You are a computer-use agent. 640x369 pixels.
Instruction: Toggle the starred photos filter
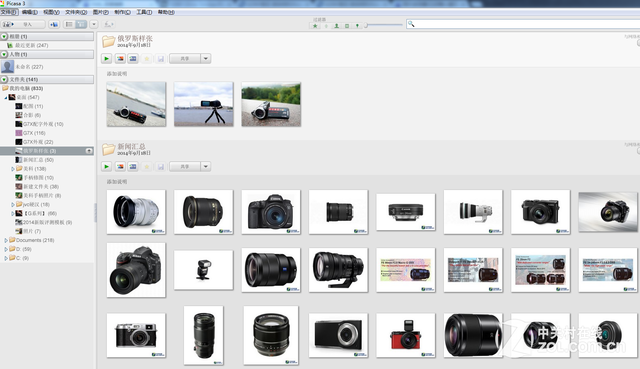click(315, 26)
